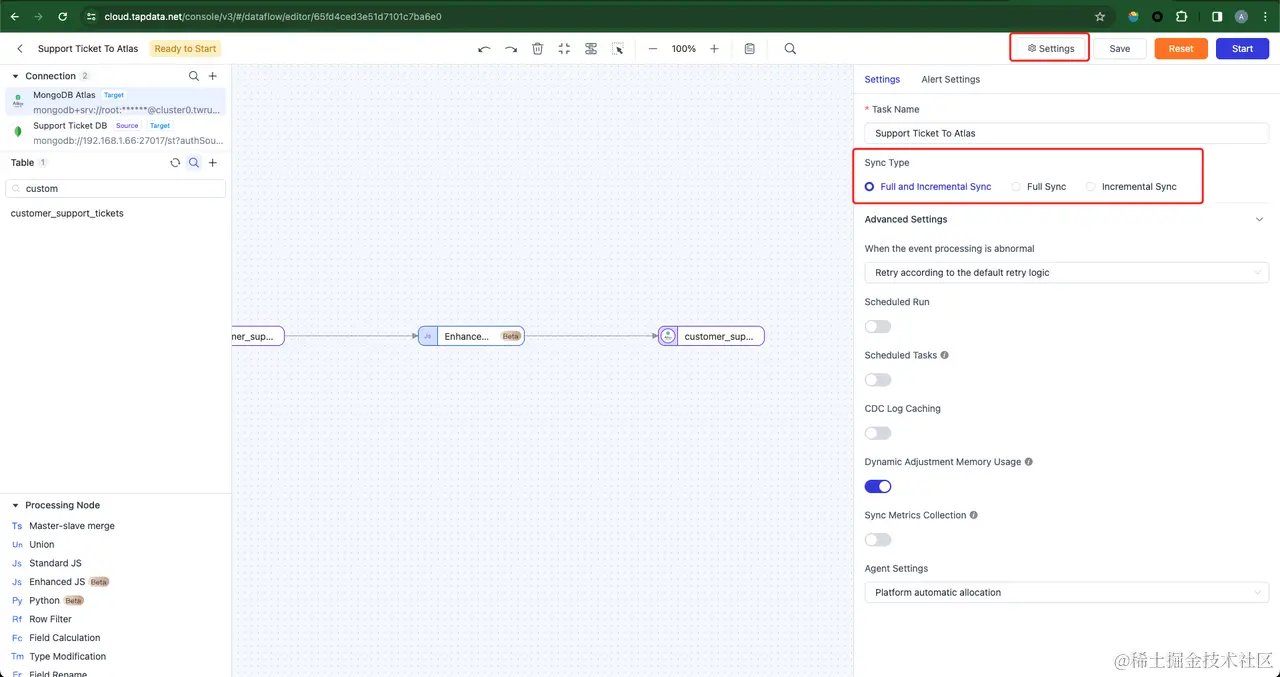1280x677 pixels.
Task: Click the orange Reset button
Action: coord(1181,48)
